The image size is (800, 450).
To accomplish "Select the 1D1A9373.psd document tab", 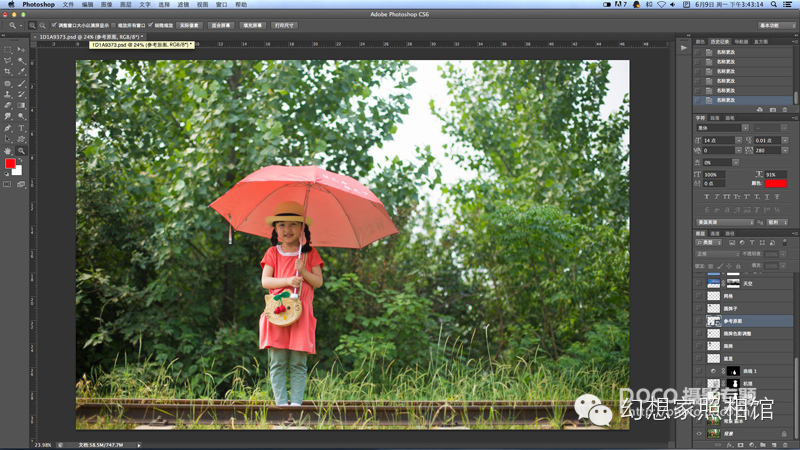I will (x=91, y=37).
